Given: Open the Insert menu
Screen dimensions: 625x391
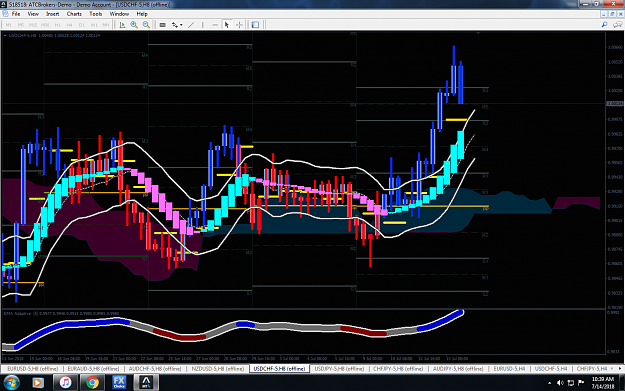Looking at the screenshot, I should [x=52, y=14].
